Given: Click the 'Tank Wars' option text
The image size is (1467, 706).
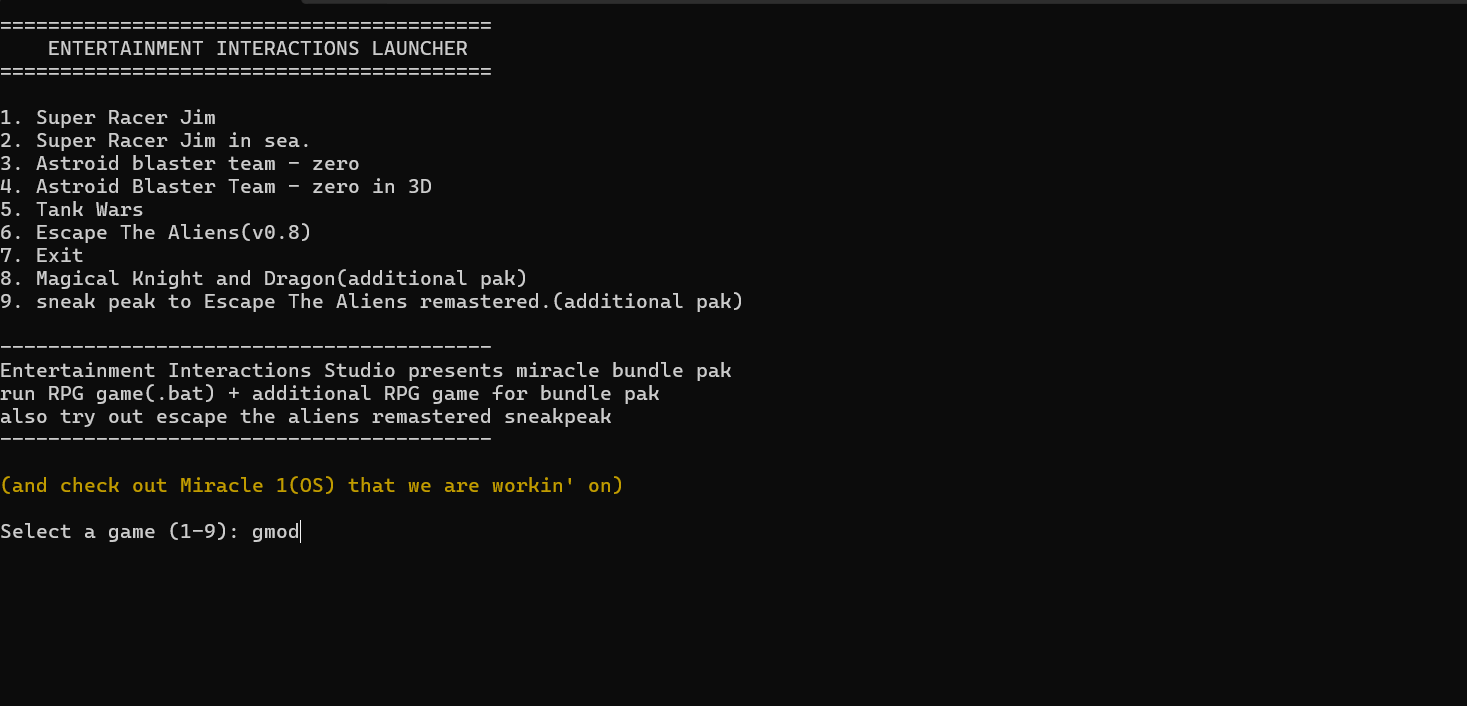Looking at the screenshot, I should tap(72, 209).
